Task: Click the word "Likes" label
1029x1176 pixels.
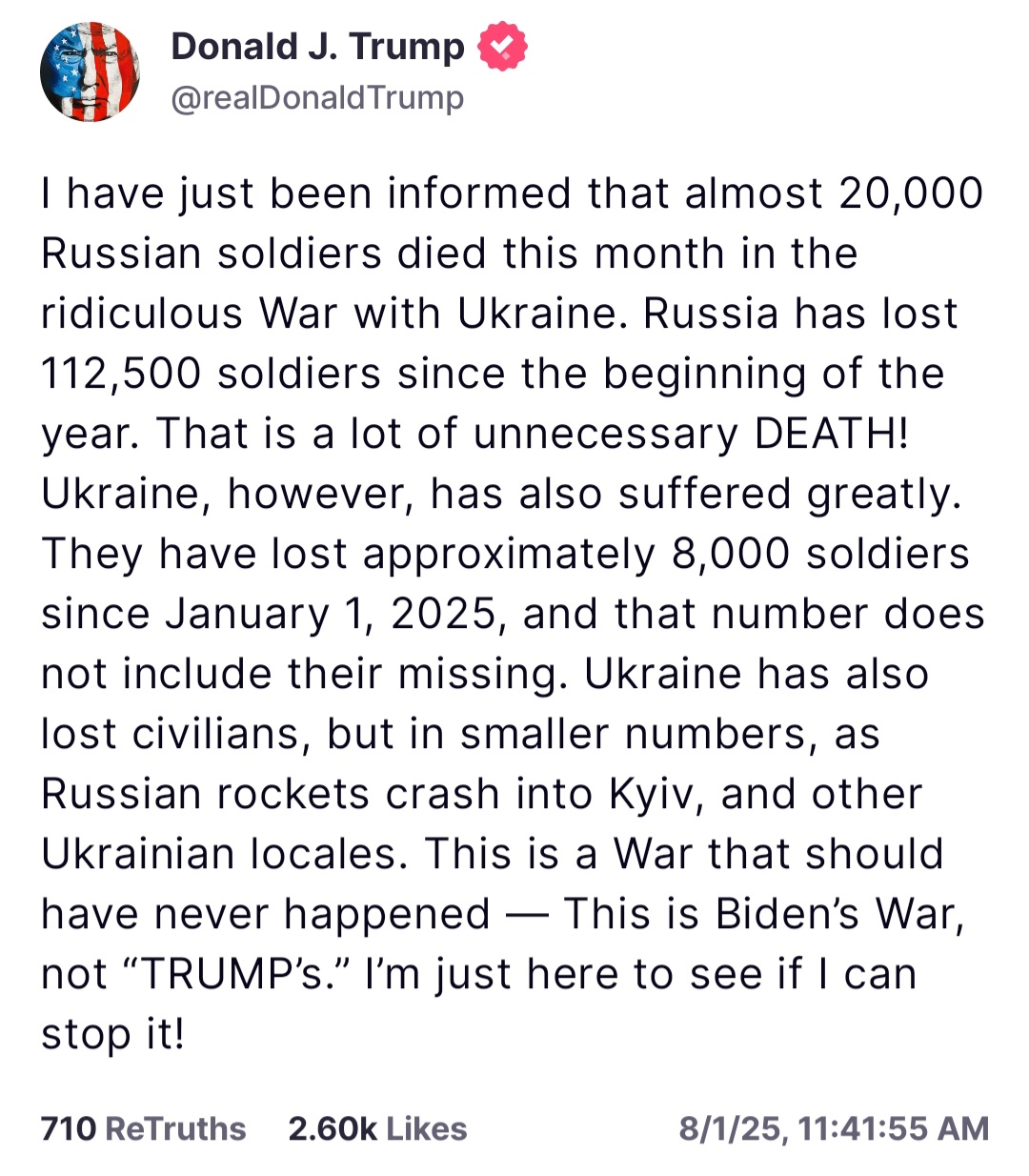Action: (427, 1128)
